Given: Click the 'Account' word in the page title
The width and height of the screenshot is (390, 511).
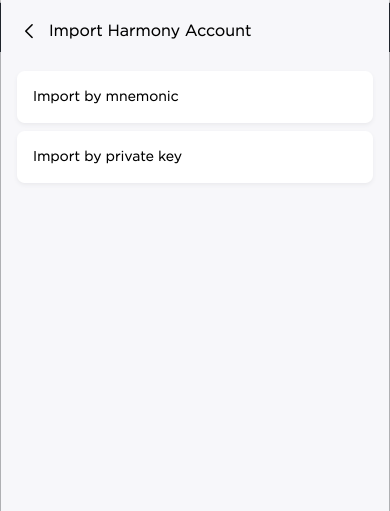Looking at the screenshot, I should pos(218,31).
